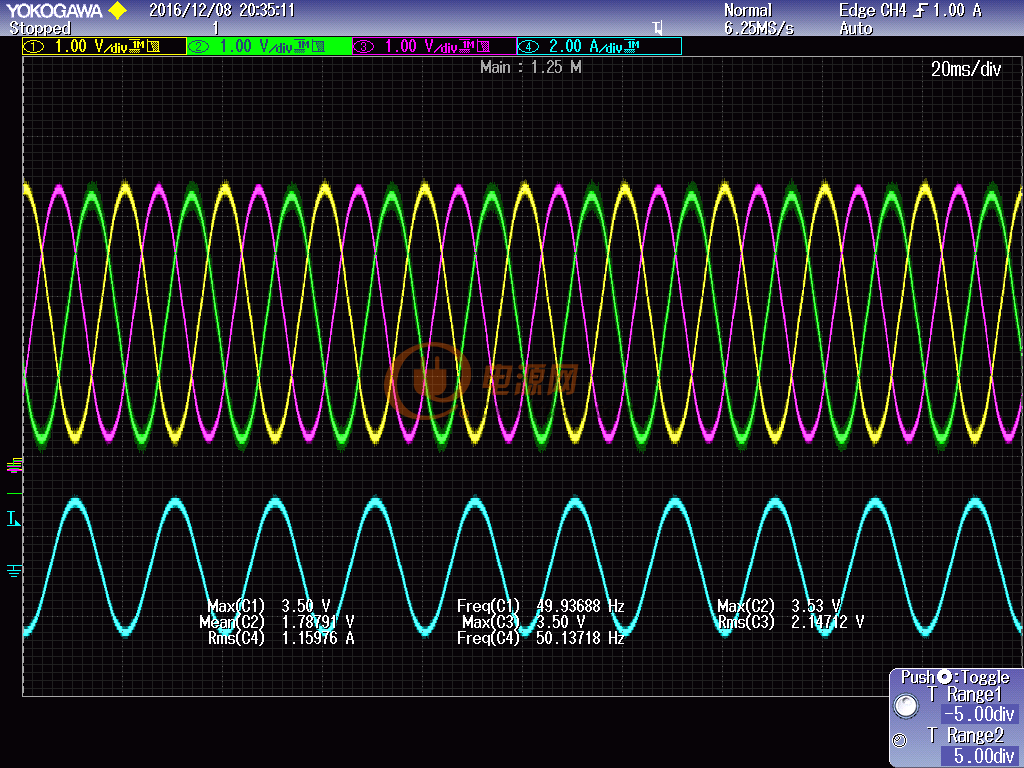
Task: Select the cyan trigger level marker T
Action: pos(13,519)
